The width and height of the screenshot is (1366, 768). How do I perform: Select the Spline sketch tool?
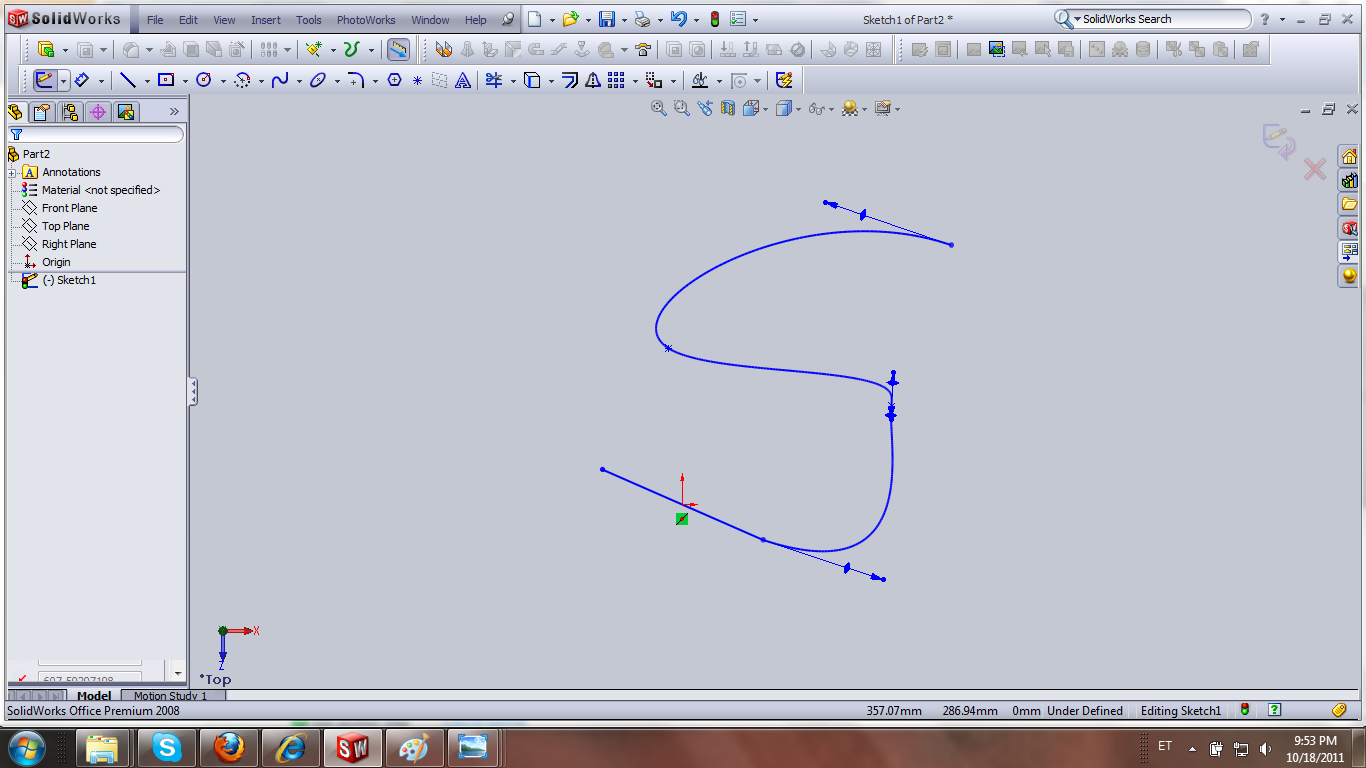tap(280, 81)
